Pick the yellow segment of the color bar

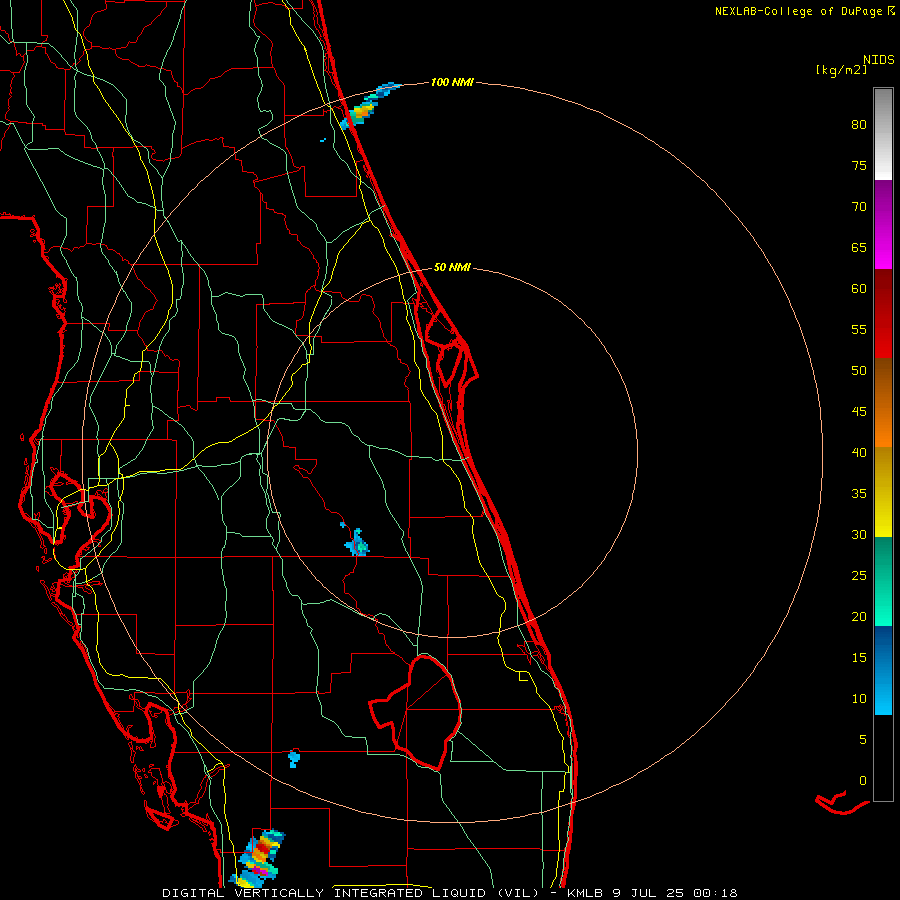[x=883, y=492]
